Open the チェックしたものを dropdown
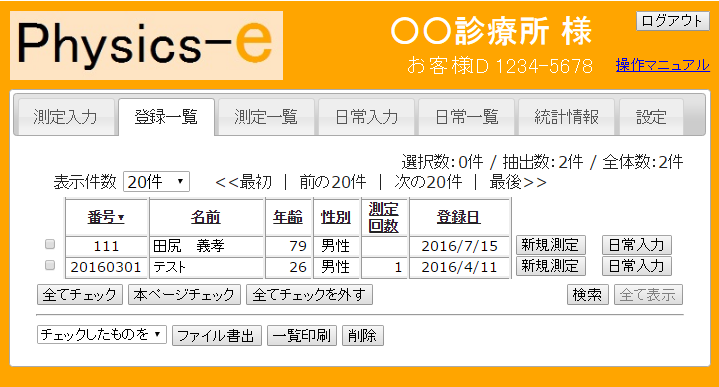Viewport: 719px width, 387px height. [x=101, y=334]
